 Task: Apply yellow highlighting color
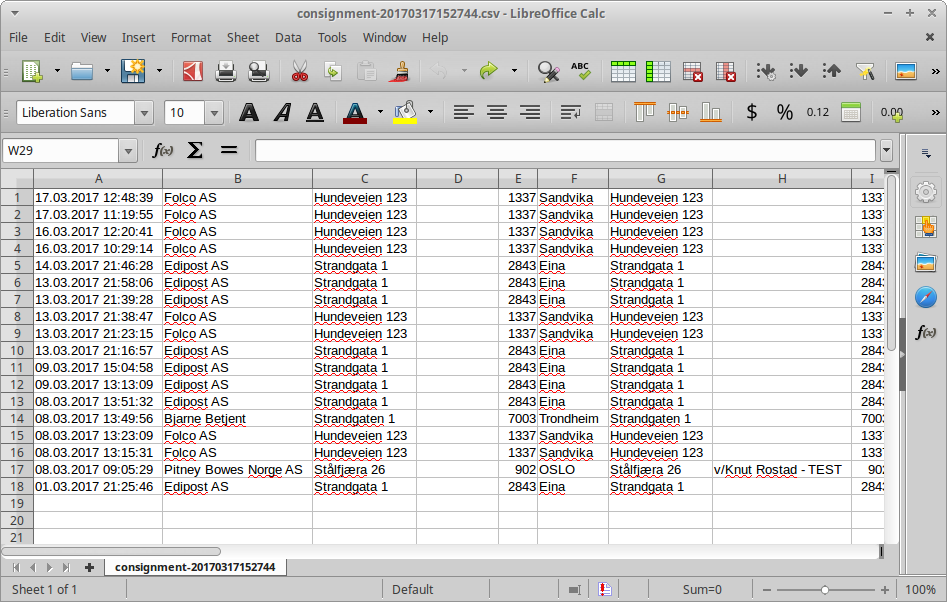tap(405, 112)
